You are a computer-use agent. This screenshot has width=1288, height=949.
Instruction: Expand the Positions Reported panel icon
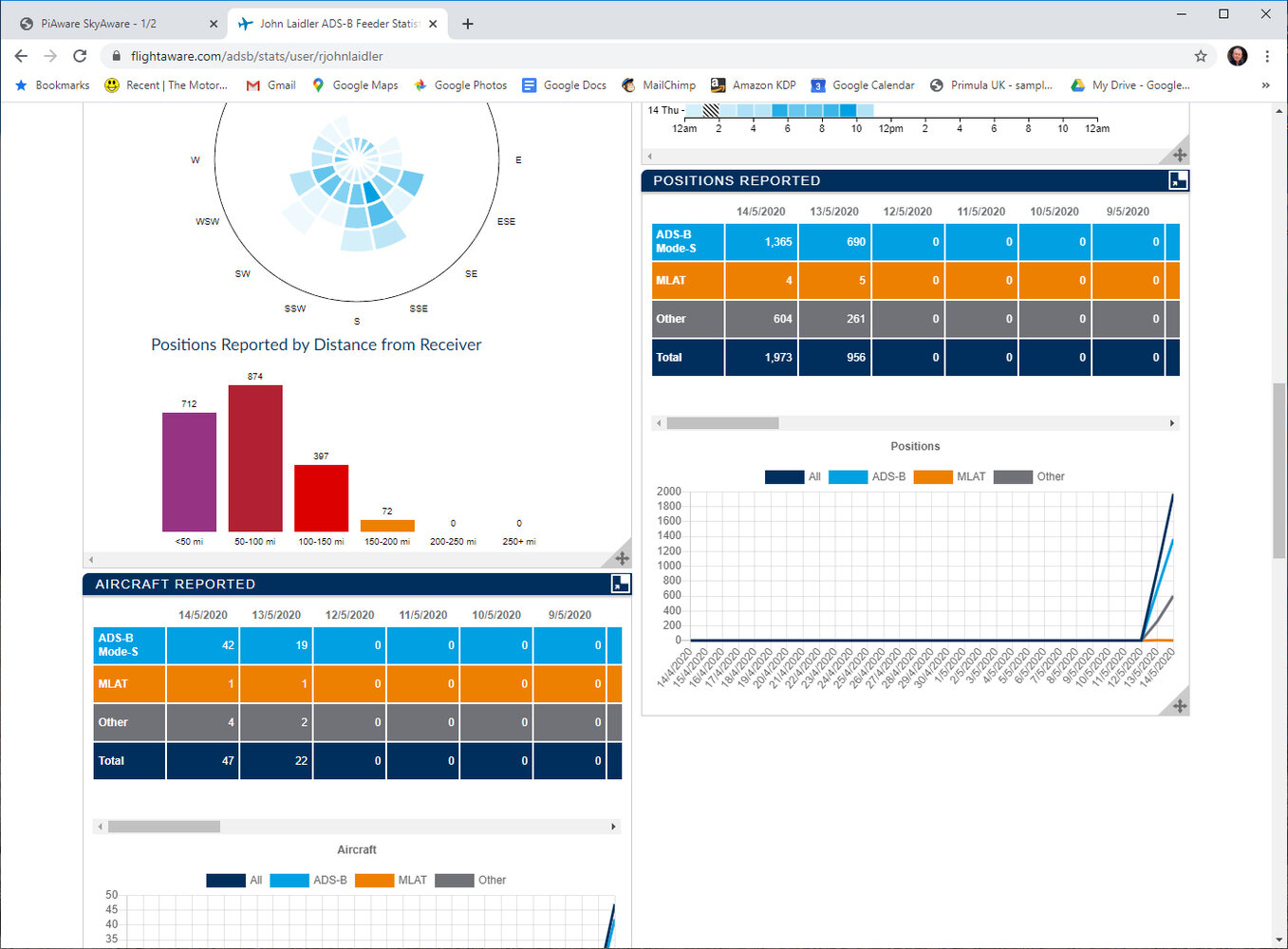pos(1178,180)
